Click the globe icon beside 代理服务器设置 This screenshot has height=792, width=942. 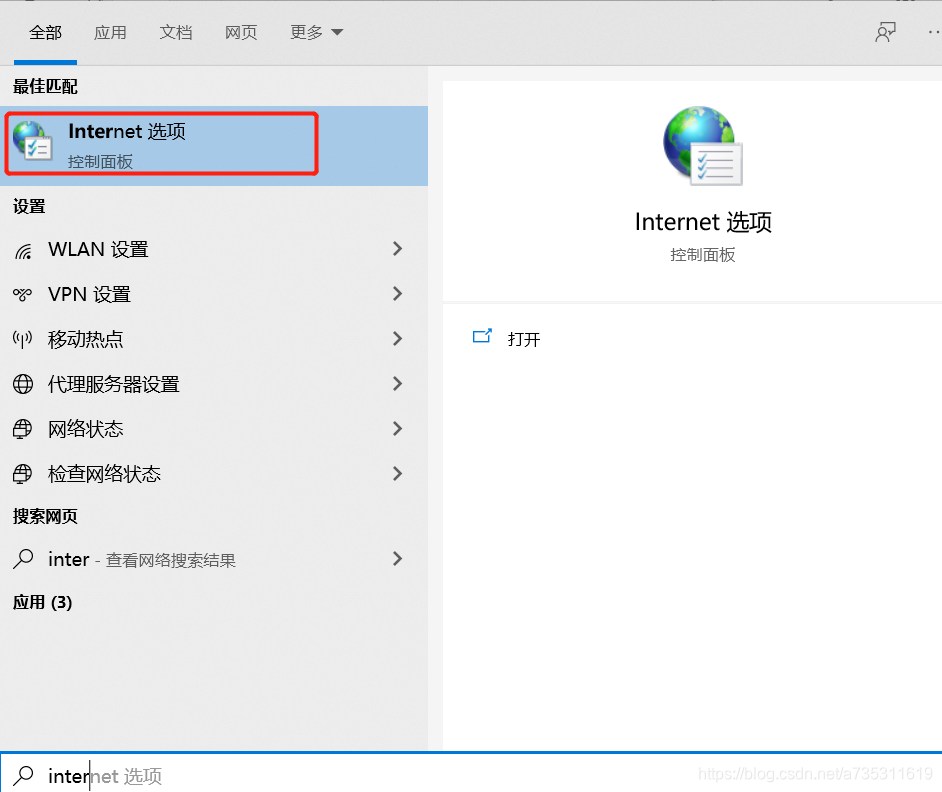click(x=23, y=384)
